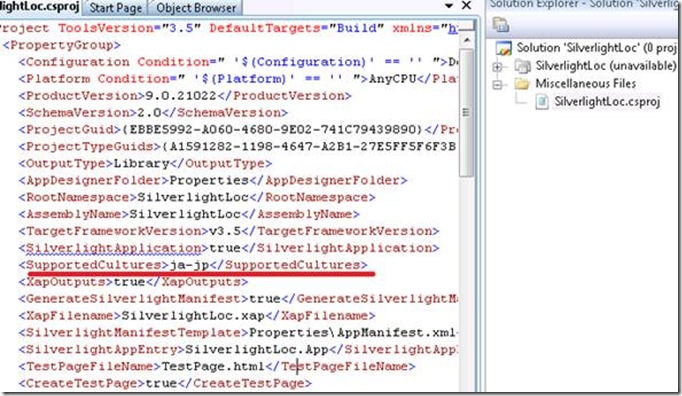Click the GenerateSilverlightManifest opening tag
The height and width of the screenshot is (396, 682).
134,299
